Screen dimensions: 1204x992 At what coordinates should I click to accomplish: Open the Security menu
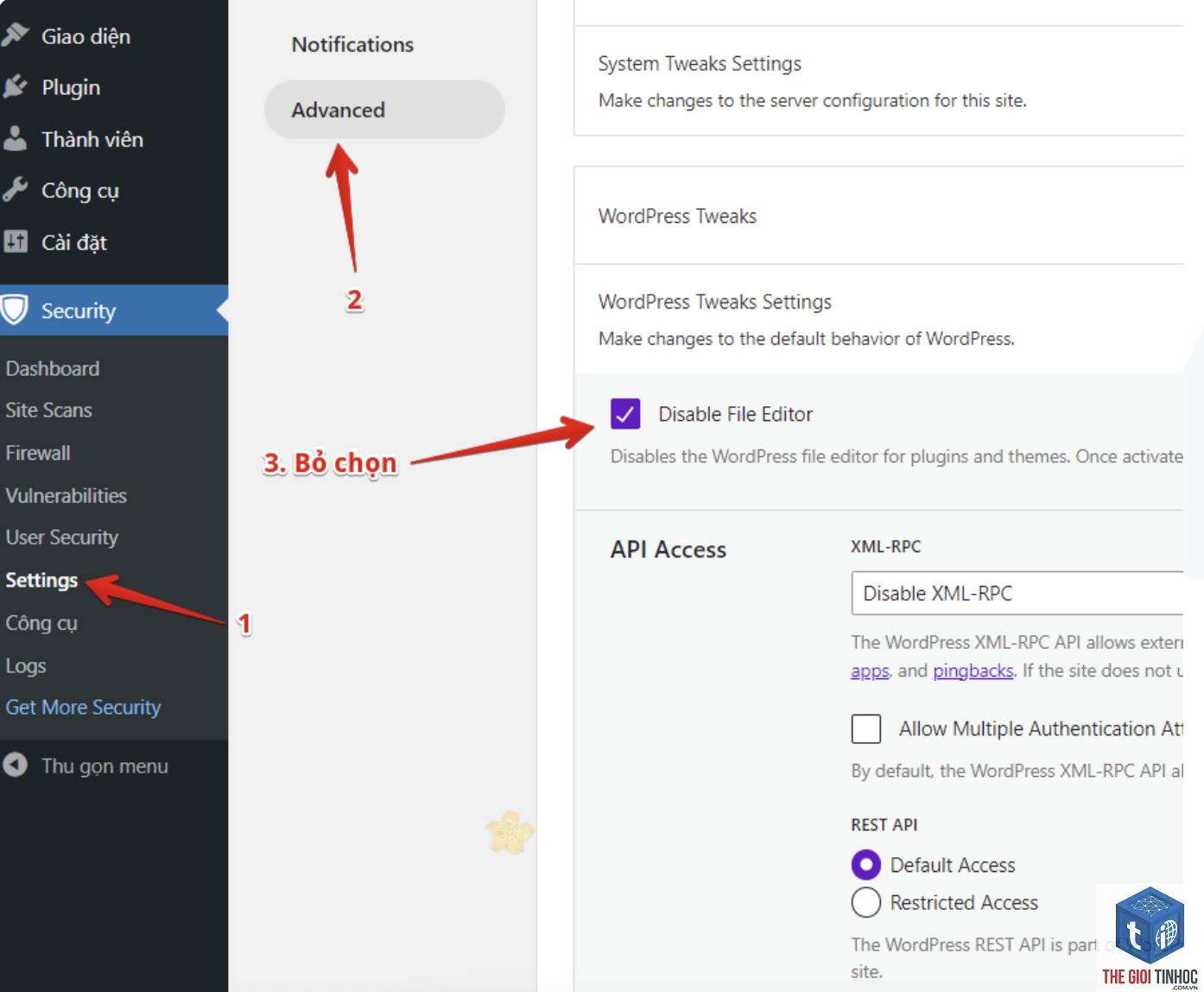coord(114,310)
